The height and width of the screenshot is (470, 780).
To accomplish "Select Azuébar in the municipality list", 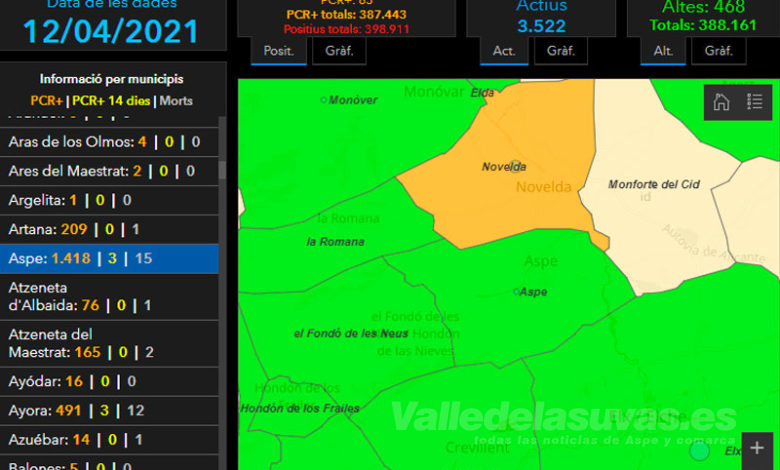I will pos(108,439).
